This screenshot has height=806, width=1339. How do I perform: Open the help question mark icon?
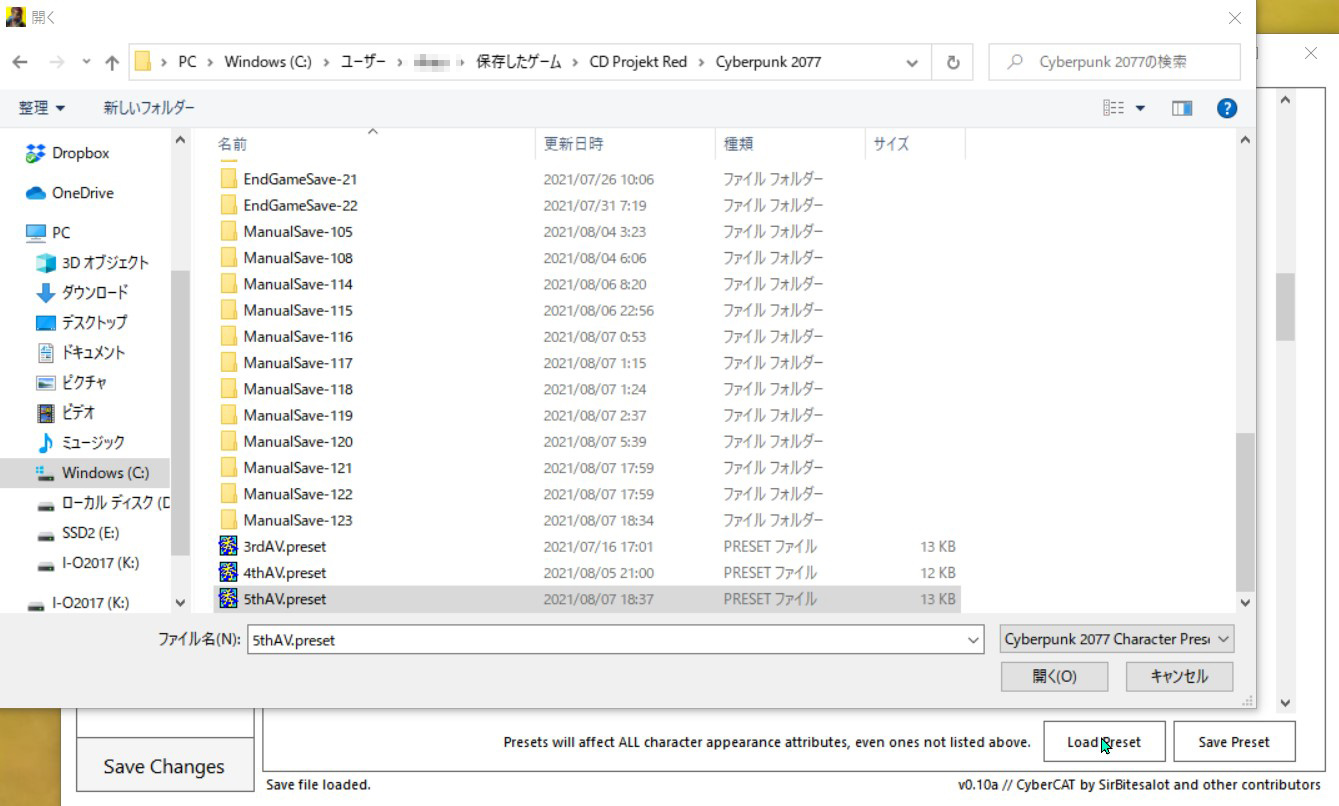[x=1227, y=108]
